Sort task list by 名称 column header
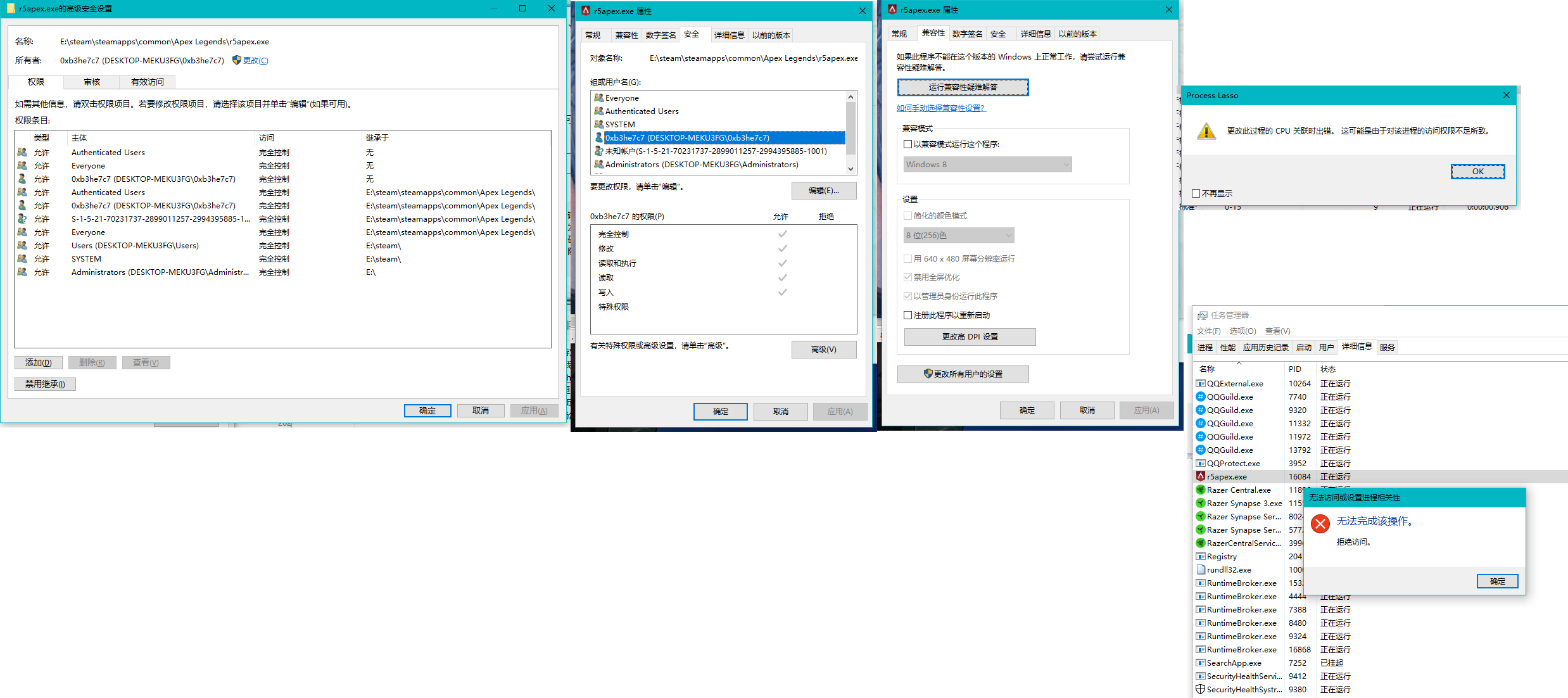The width and height of the screenshot is (1568, 698). [x=1207, y=369]
